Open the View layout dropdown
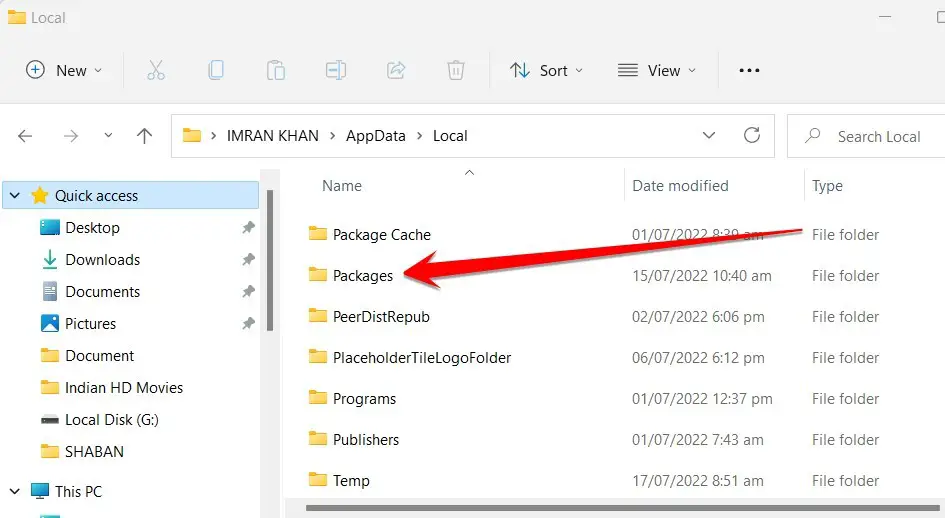 coord(657,71)
